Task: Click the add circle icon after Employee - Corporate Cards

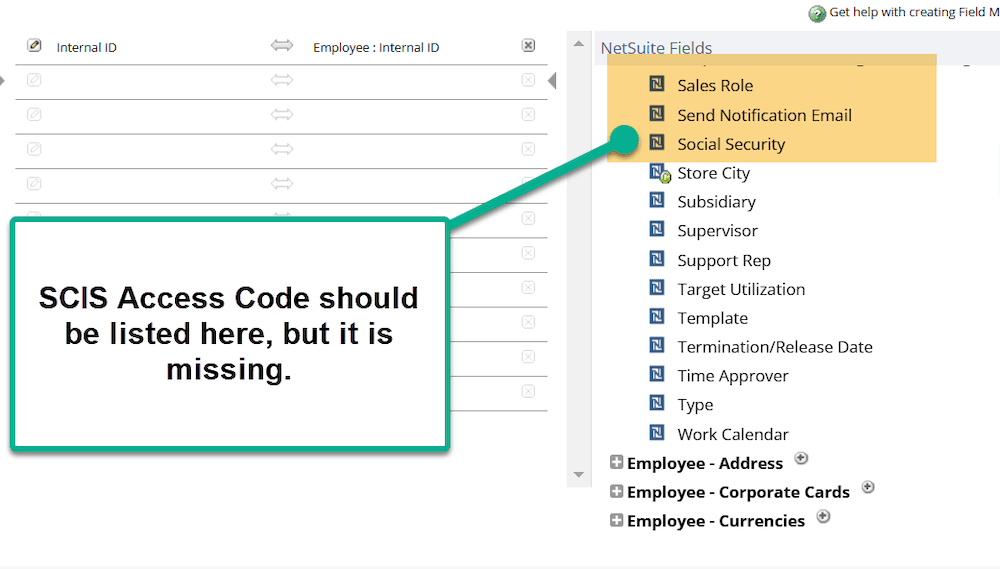Action: pos(868,487)
